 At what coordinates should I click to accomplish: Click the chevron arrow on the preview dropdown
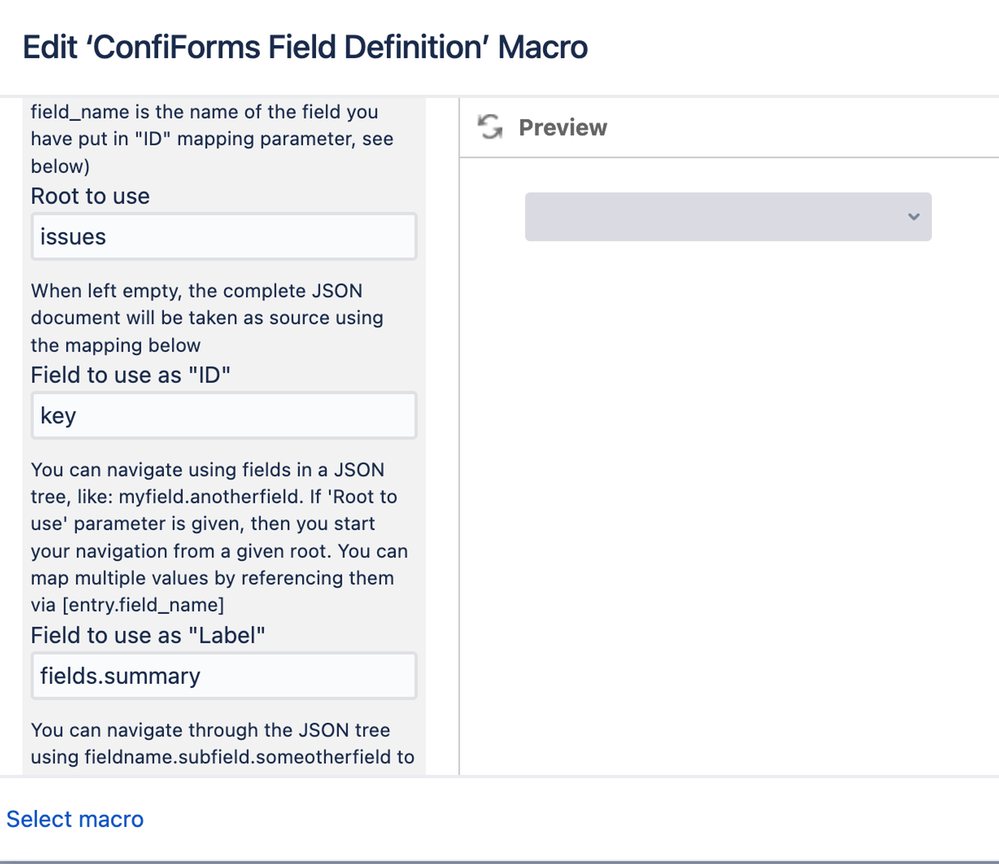point(914,217)
